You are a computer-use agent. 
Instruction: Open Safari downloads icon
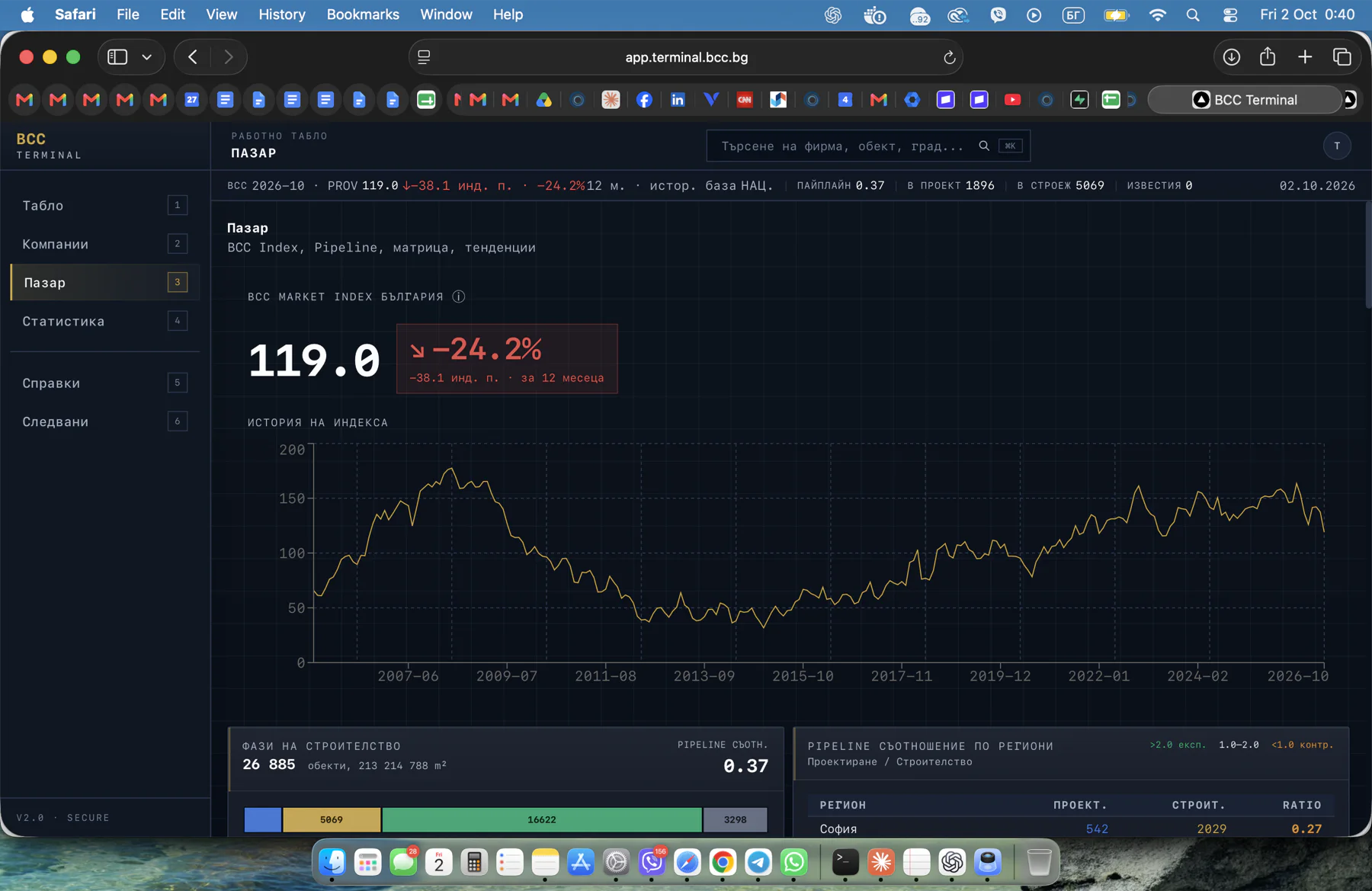tap(1231, 57)
